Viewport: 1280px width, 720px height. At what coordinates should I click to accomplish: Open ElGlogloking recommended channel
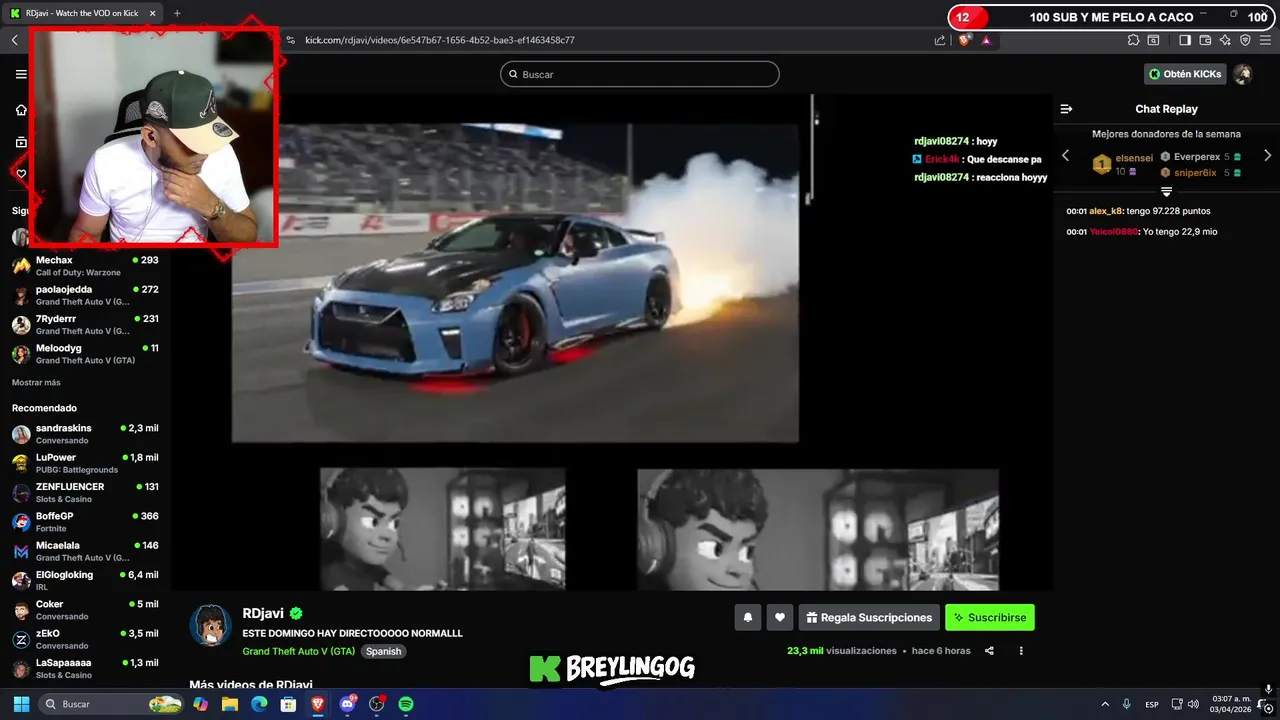click(x=85, y=580)
